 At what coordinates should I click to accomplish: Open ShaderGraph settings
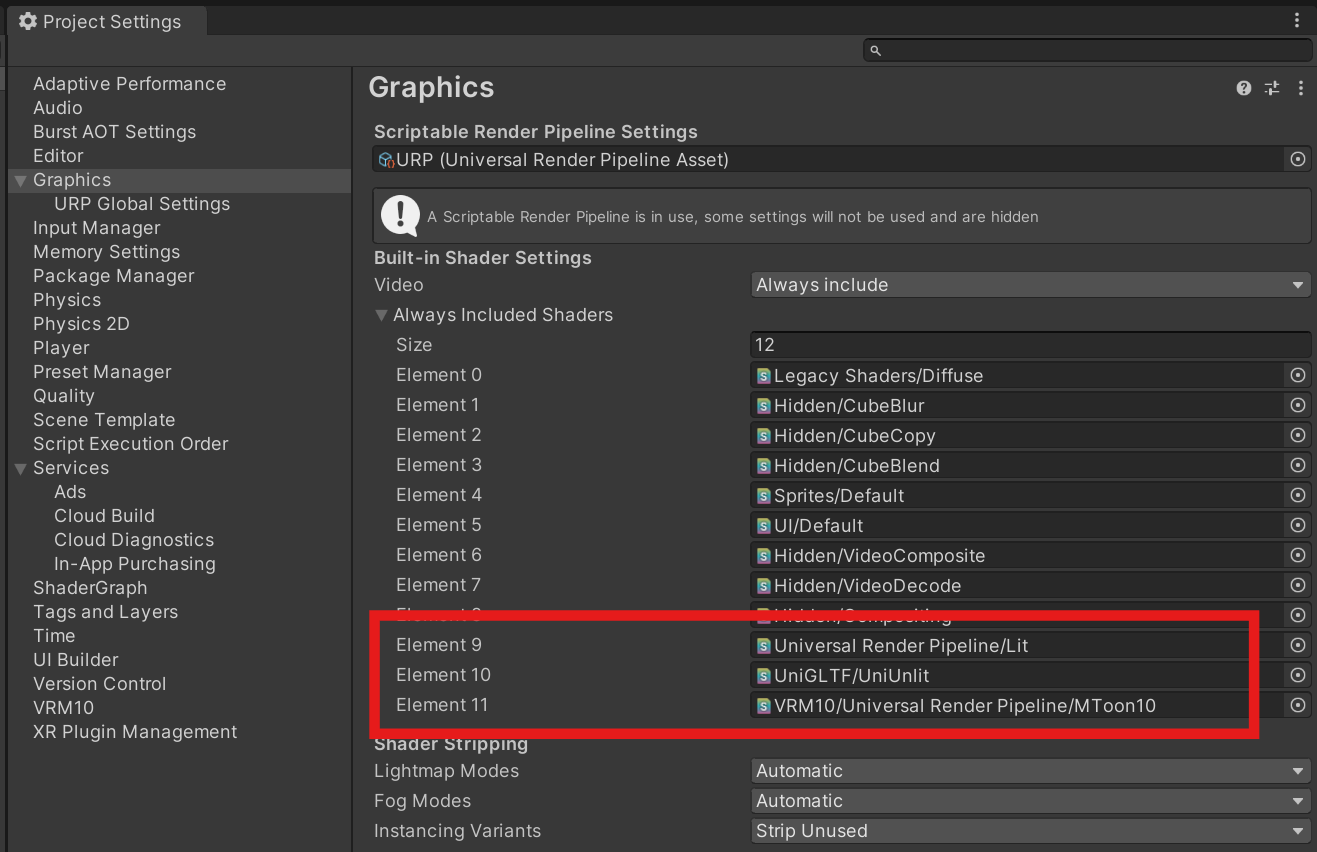[x=90, y=588]
